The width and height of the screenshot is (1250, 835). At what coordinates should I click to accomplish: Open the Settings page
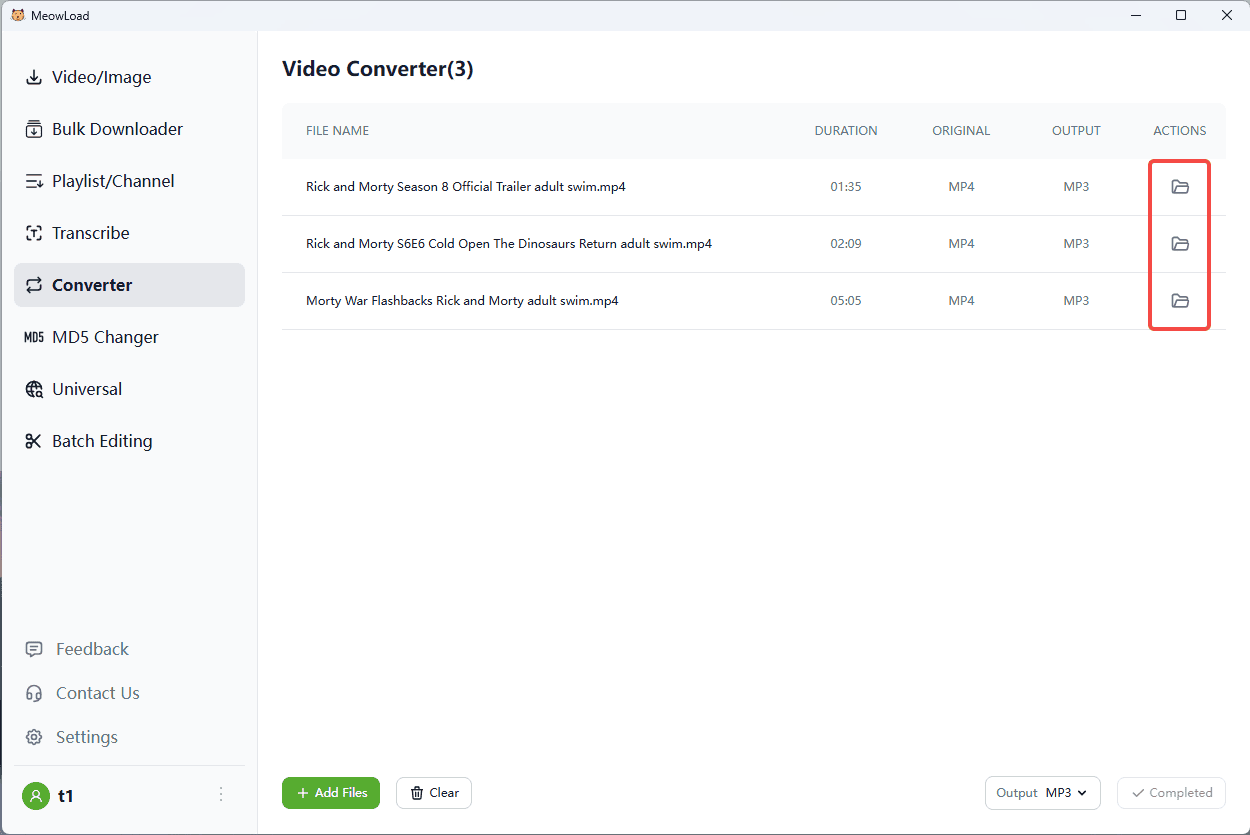coord(86,737)
